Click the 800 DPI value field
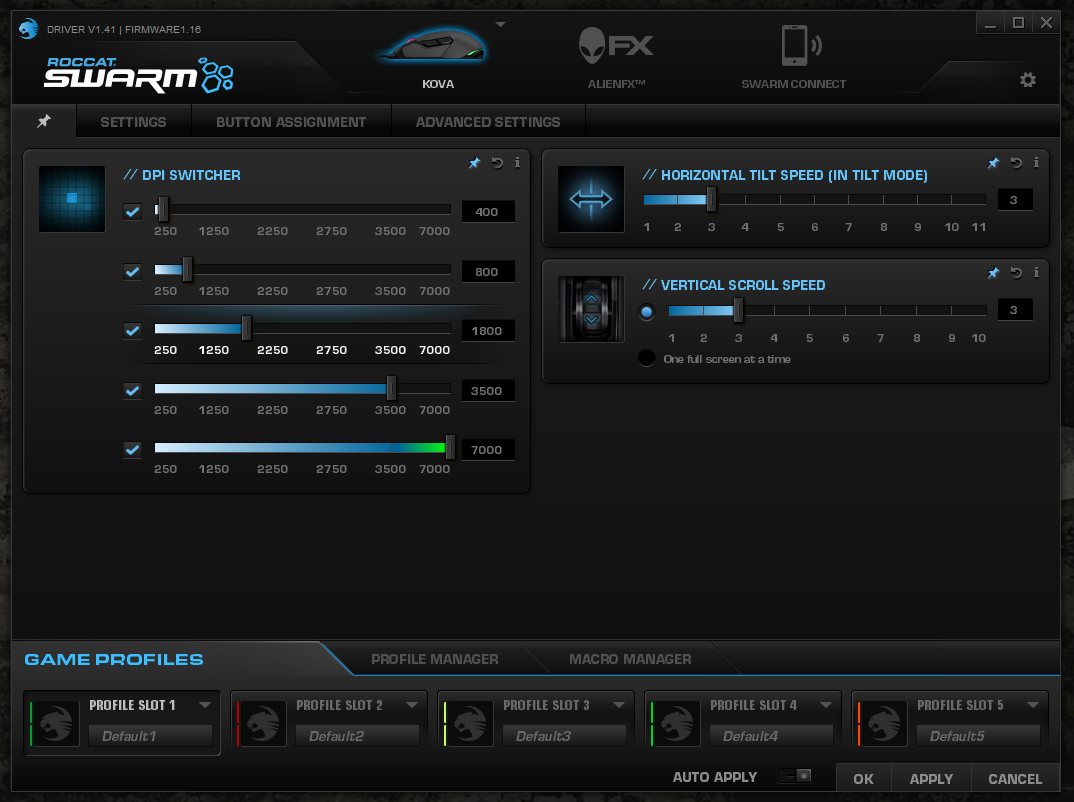The width and height of the screenshot is (1074, 802). pos(487,272)
